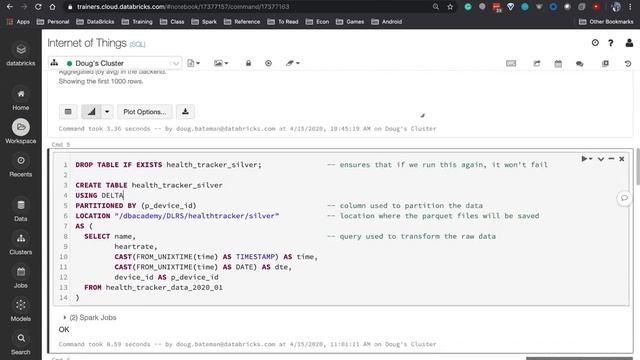Download the results as CSV
Image resolution: width=640 pixels, height=360 pixels.
coord(185,112)
